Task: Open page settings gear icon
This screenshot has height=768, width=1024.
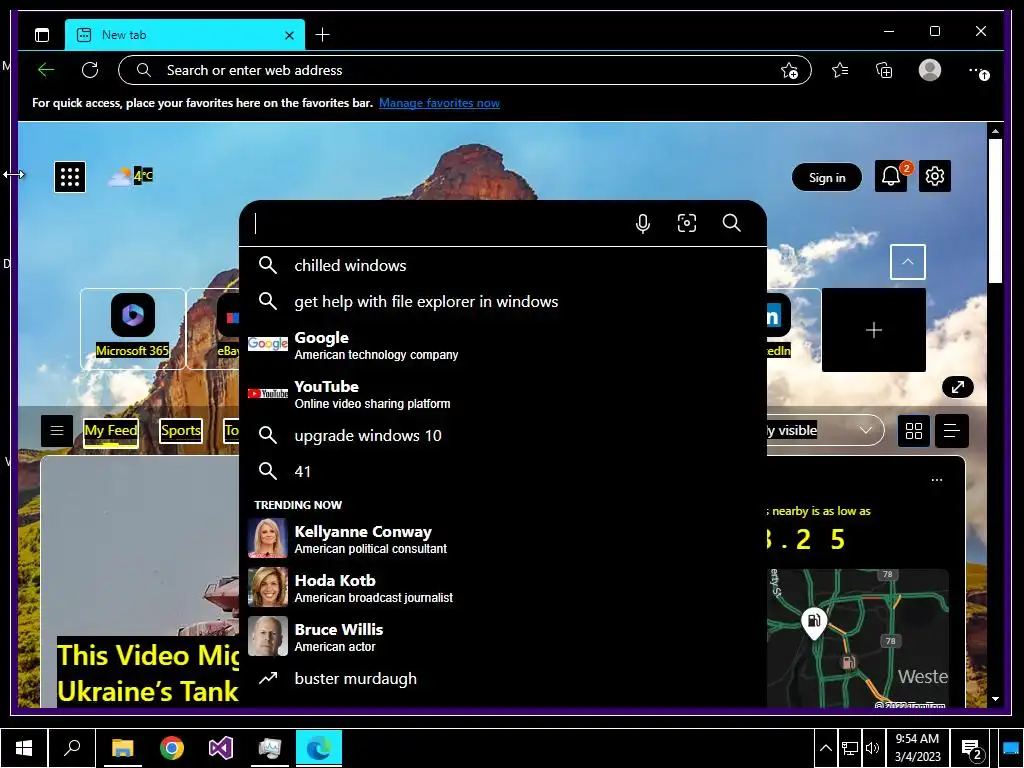Action: pos(935,176)
